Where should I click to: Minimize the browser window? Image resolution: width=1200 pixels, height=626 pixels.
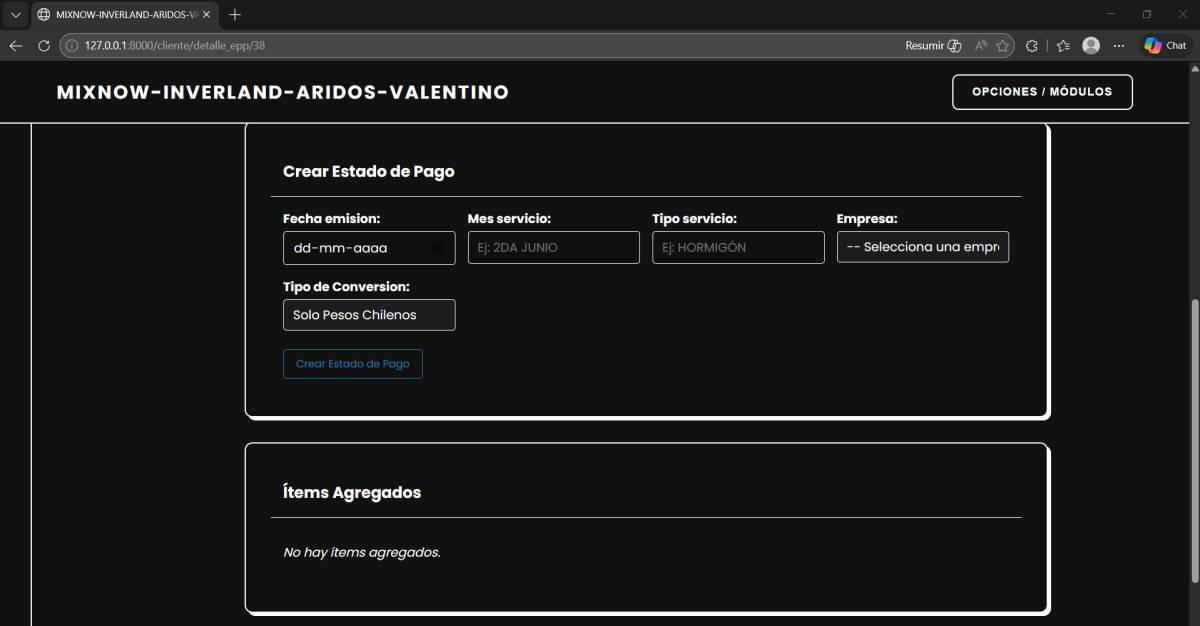[x=1111, y=15]
